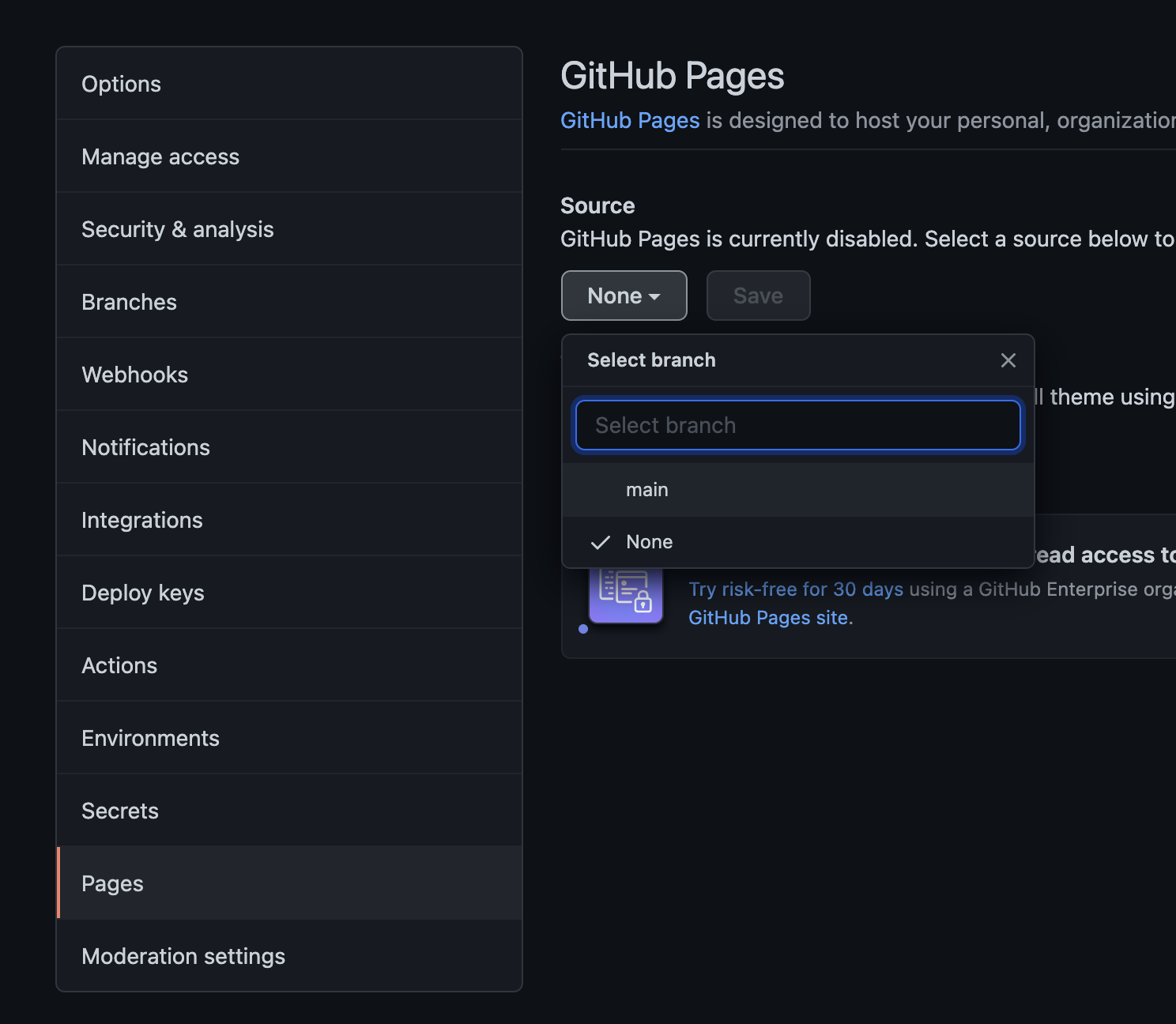1176x1024 pixels.
Task: Focus the Select branch filter field
Action: [x=797, y=425]
